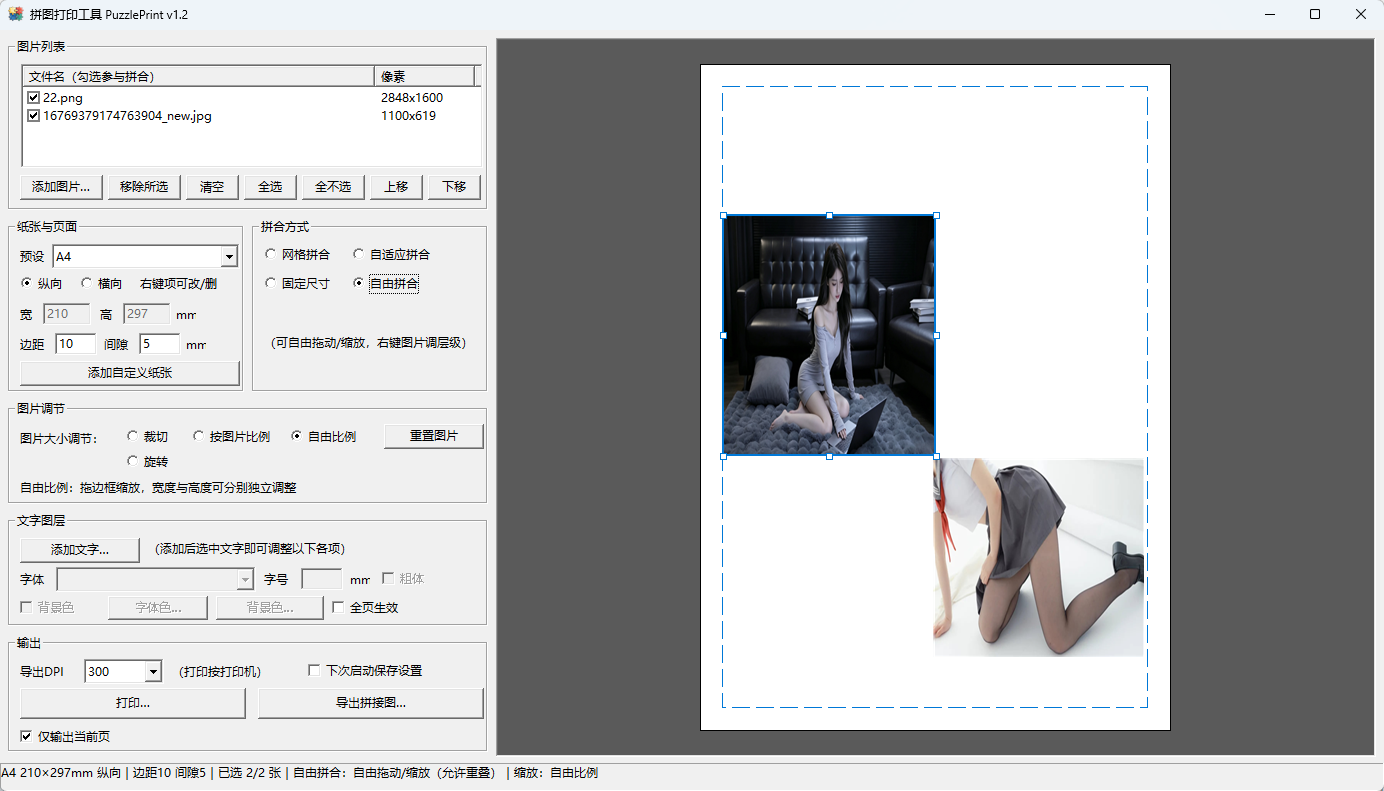
Task: Click 添加图片... button
Action: 61,187
